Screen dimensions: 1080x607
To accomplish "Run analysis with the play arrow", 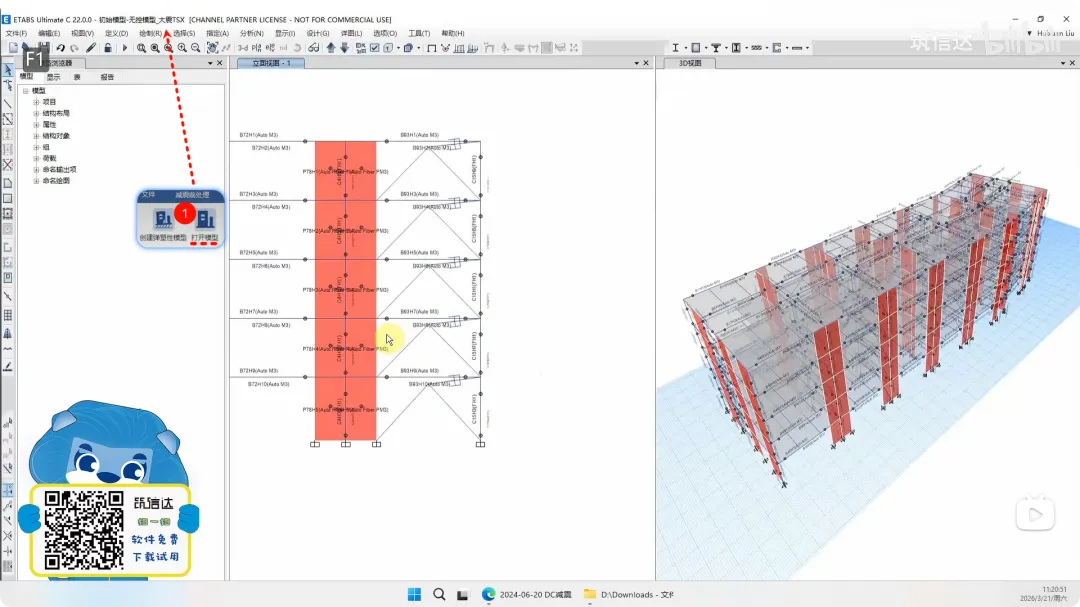I will click(x=125, y=48).
